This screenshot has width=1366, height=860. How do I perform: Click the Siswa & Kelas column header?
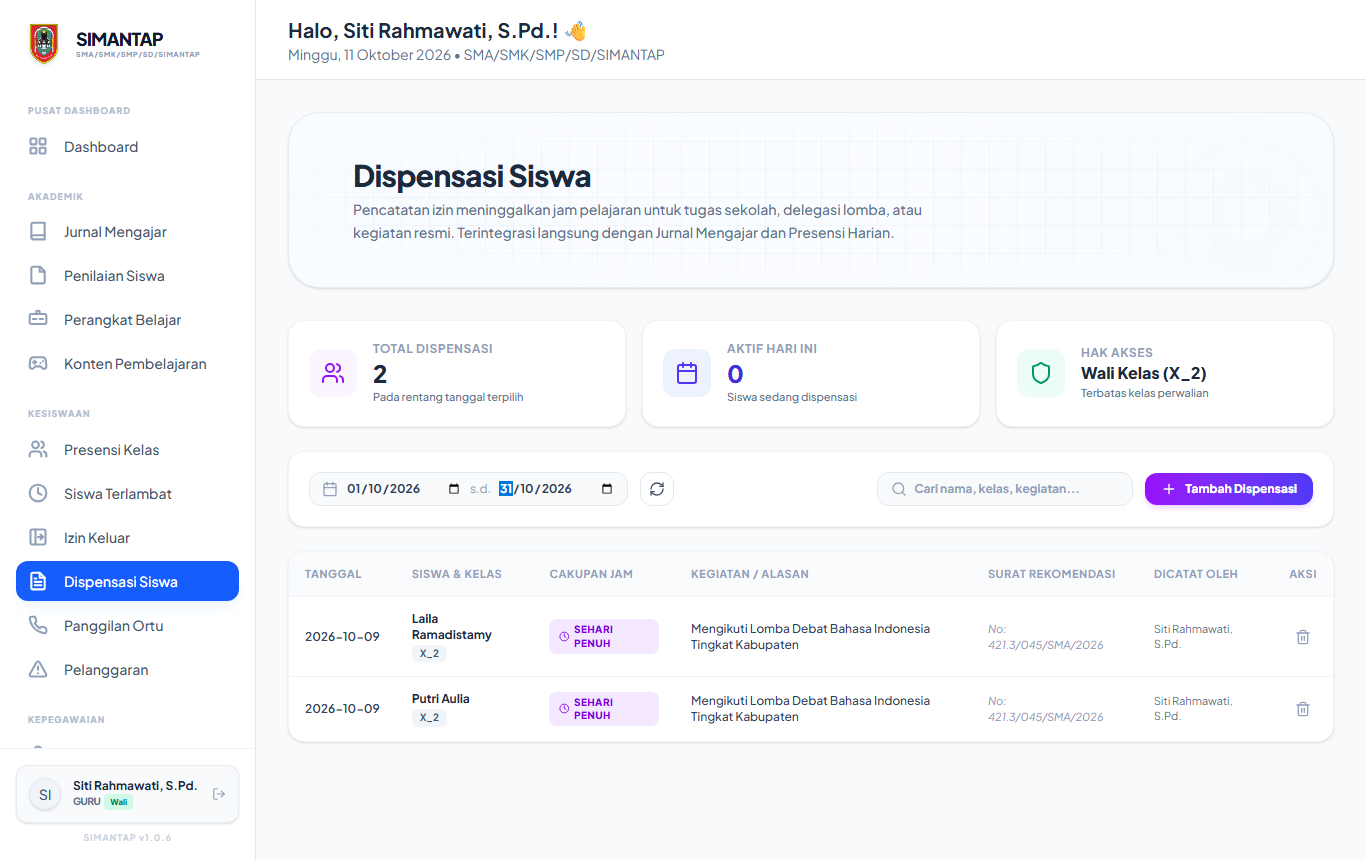457,574
